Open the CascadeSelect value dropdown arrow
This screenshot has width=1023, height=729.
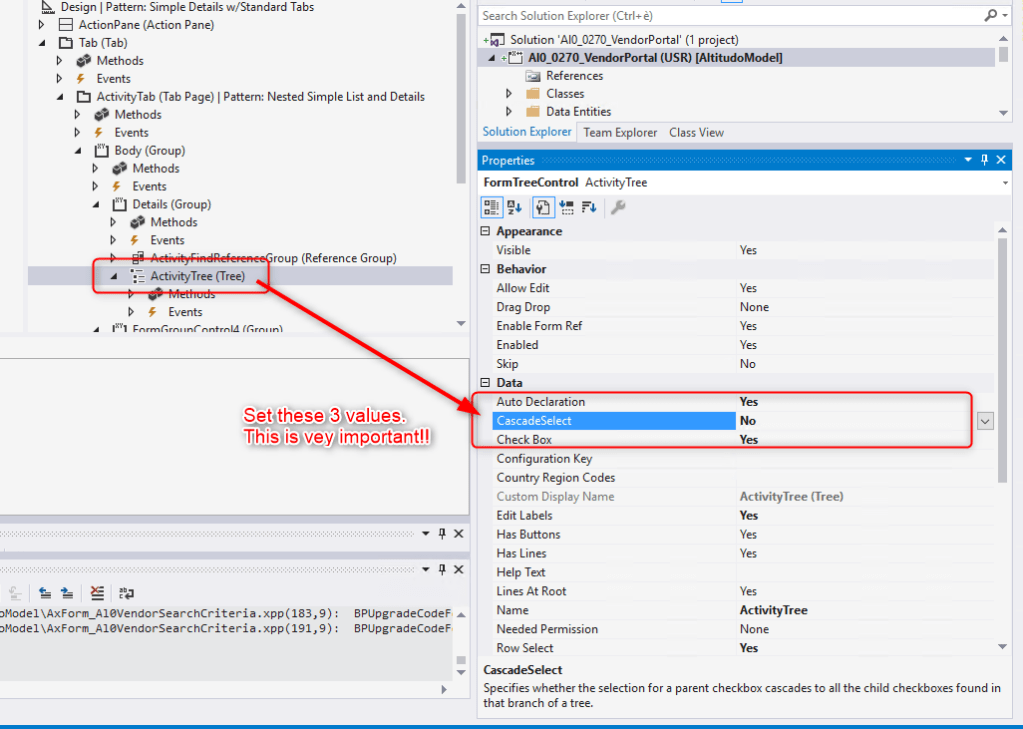click(x=985, y=421)
